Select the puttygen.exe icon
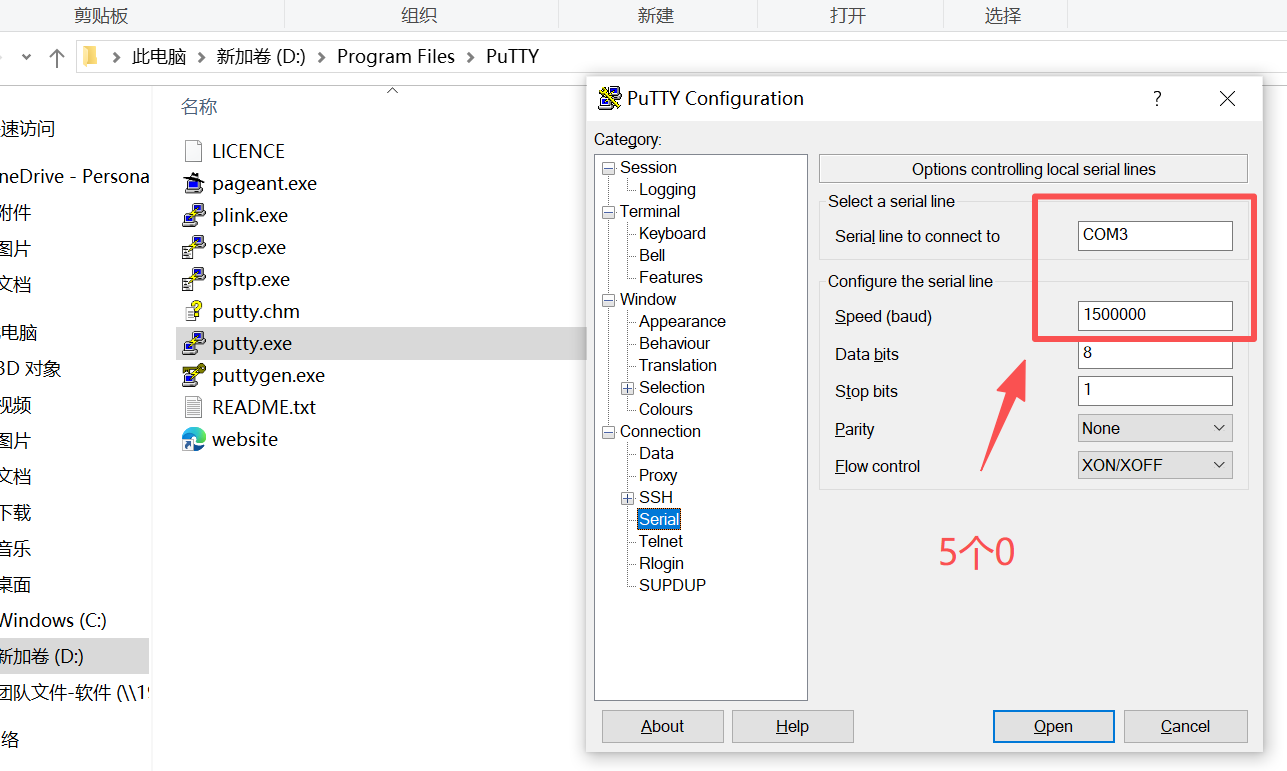This screenshot has height=771, width=1287. tap(193, 375)
